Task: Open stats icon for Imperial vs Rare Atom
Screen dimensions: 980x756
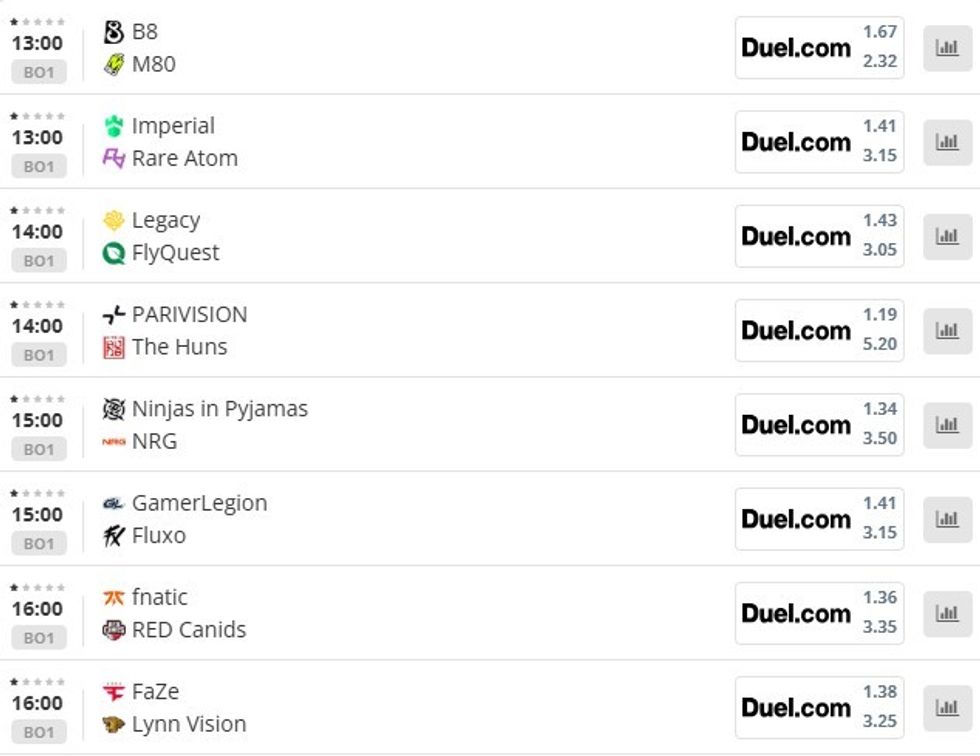Action: [946, 141]
